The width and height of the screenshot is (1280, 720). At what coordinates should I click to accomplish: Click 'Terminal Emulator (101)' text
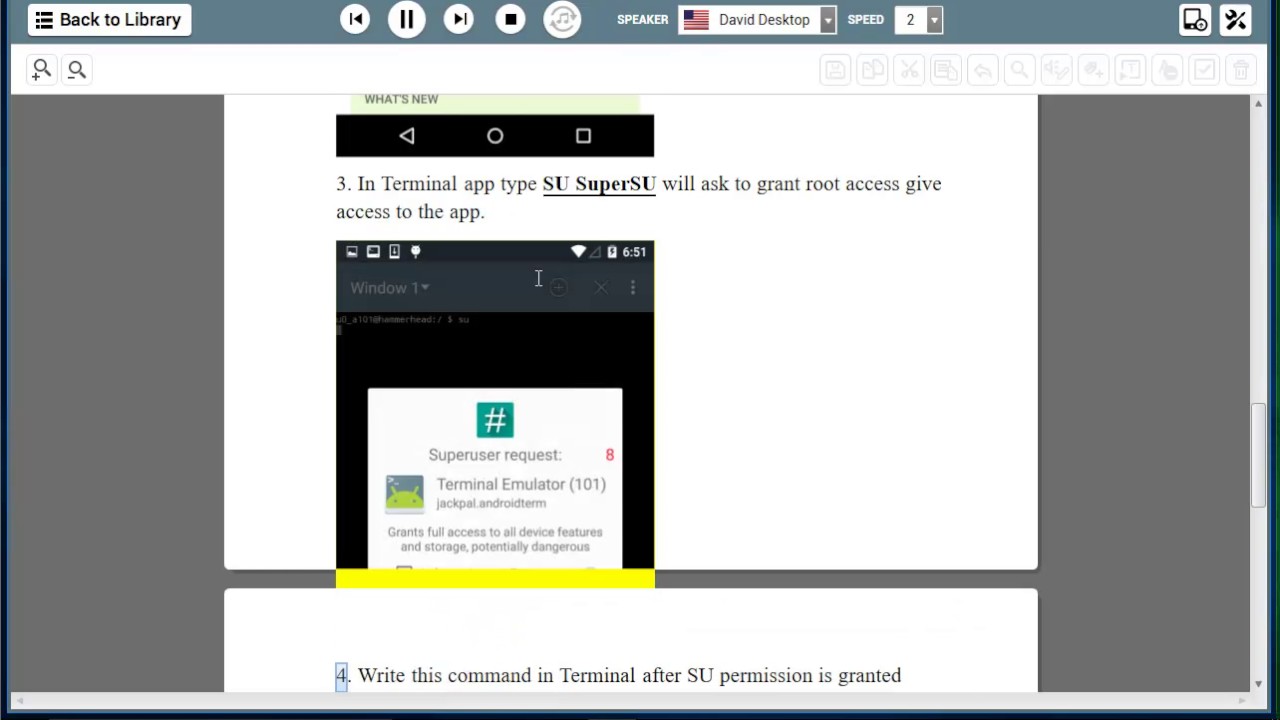pos(521,484)
